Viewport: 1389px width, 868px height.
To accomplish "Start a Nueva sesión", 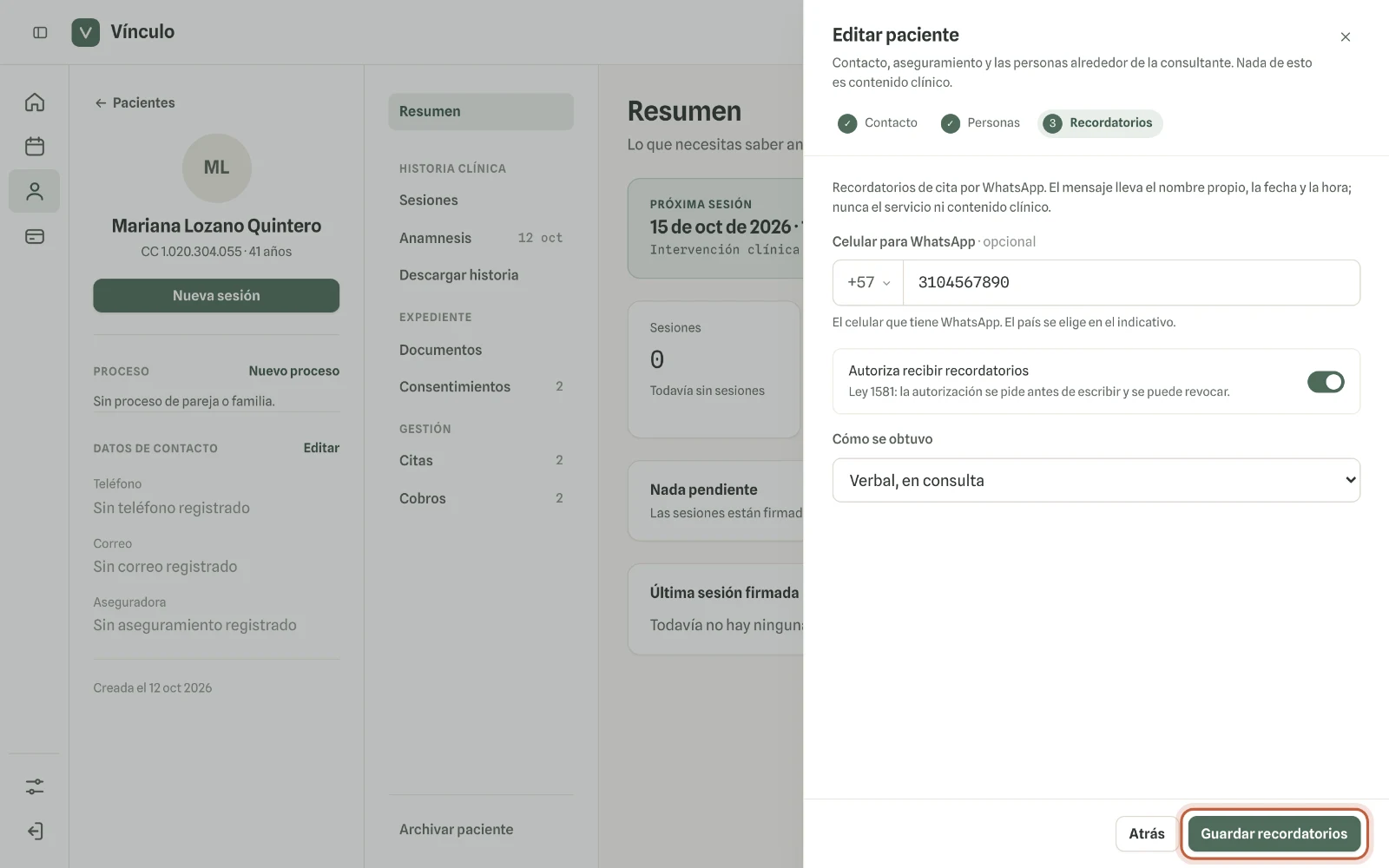I will click(216, 295).
